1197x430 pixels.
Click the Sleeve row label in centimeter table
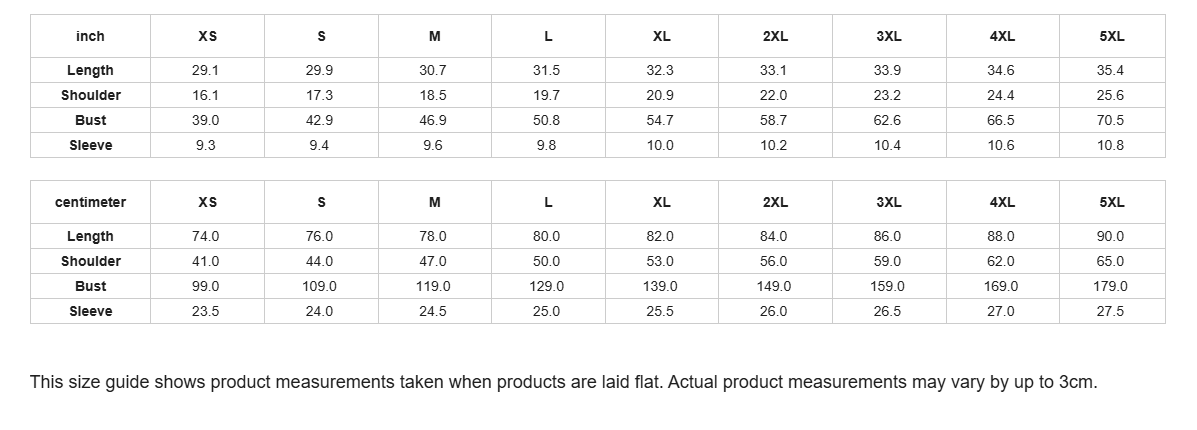pos(90,312)
